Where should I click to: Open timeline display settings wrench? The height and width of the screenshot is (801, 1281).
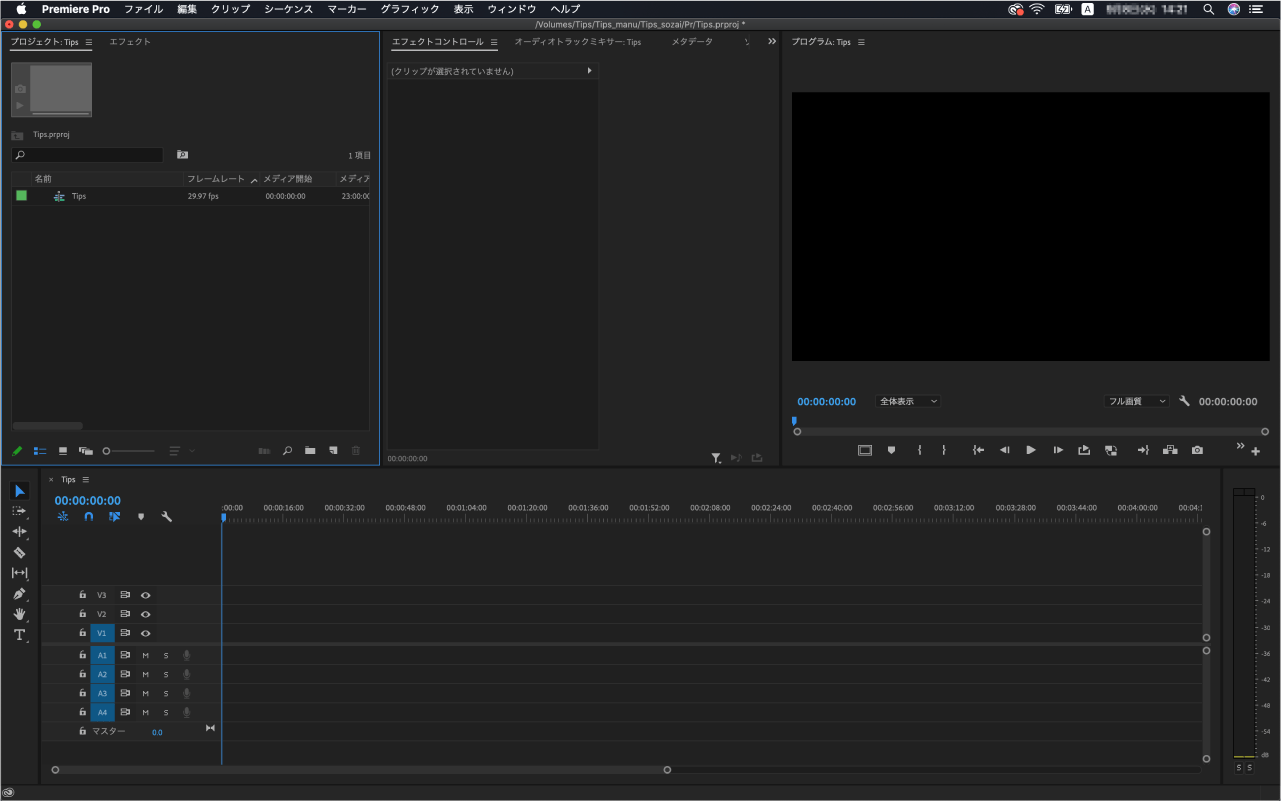[x=167, y=517]
